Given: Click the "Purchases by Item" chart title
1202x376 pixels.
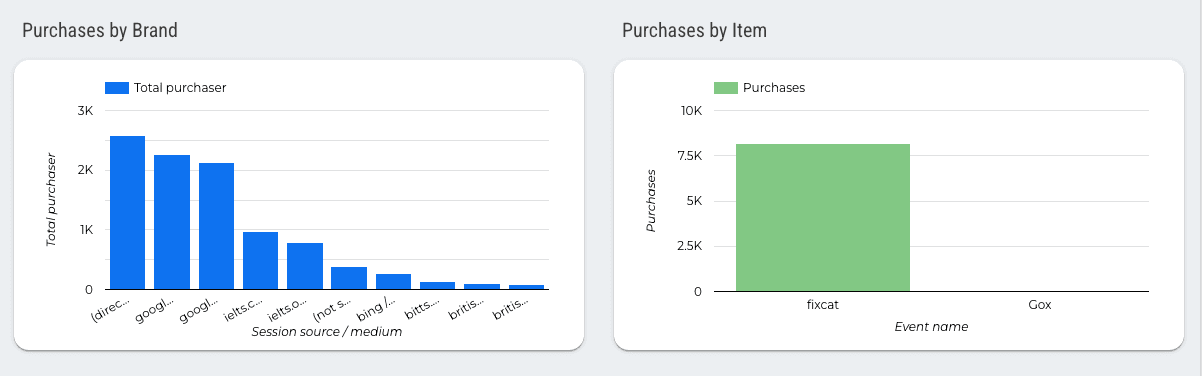Looking at the screenshot, I should click(x=695, y=31).
